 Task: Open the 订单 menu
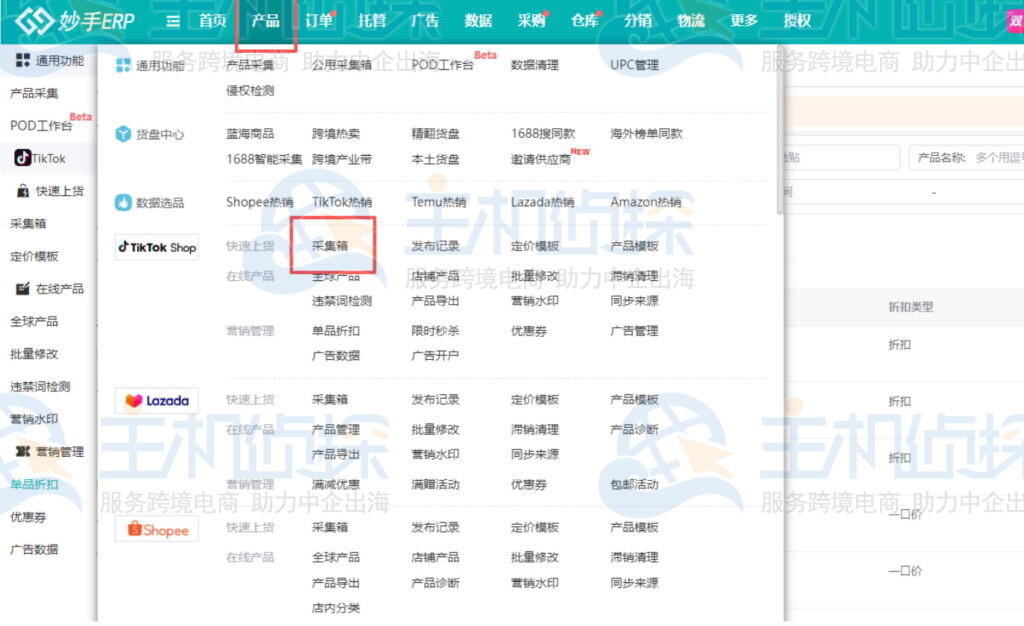(318, 19)
